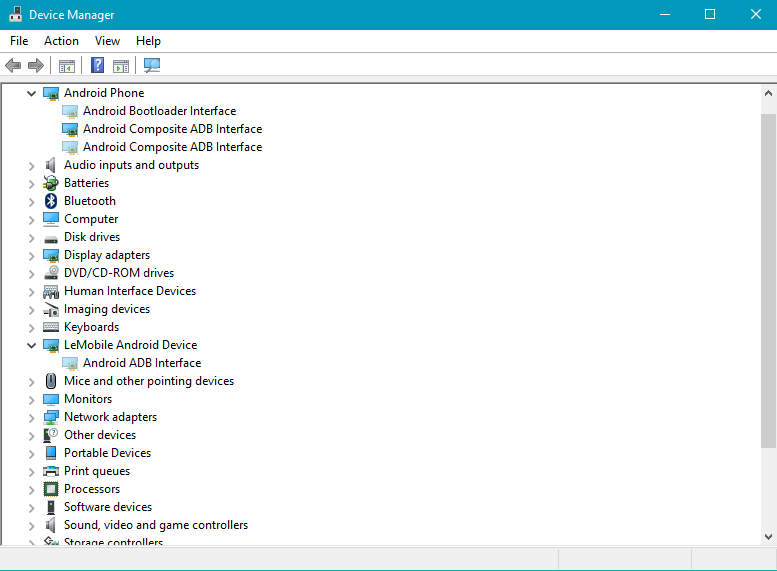Screen dimensions: 777x571
Task: Click Show/Hide Action Pane toolbar icon
Action: tap(121, 66)
